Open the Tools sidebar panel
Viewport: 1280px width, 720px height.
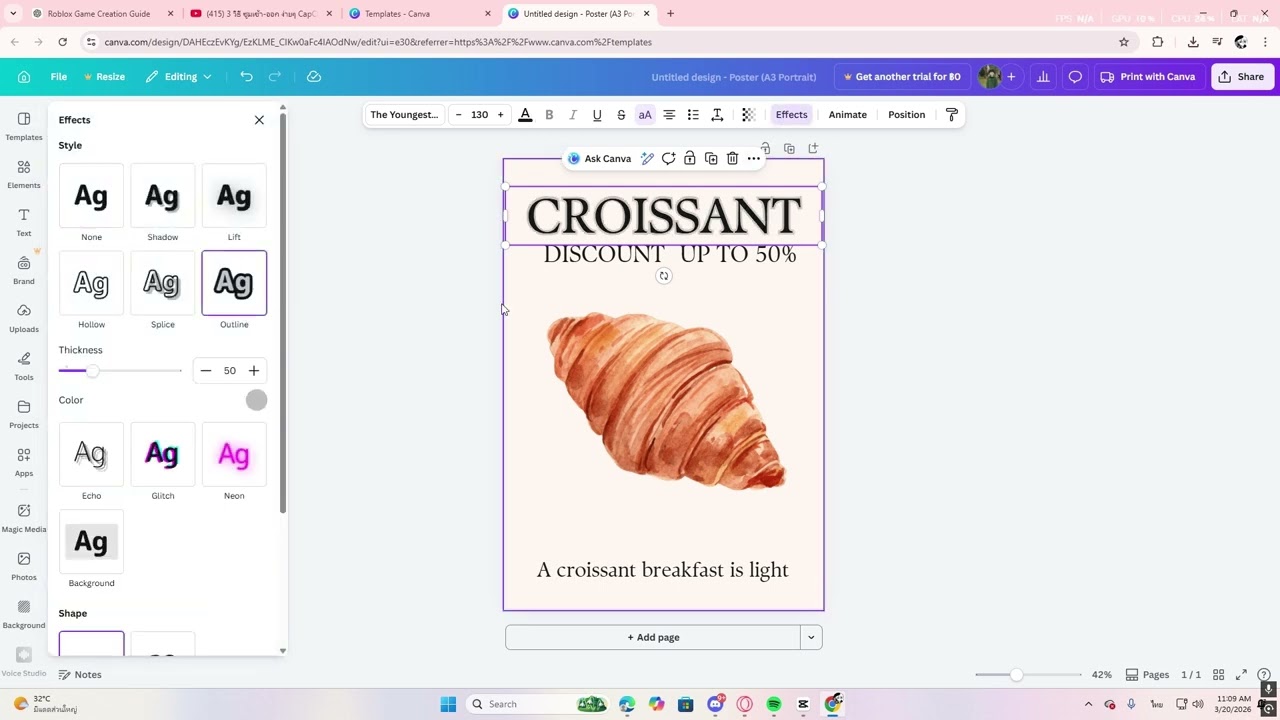coord(24,366)
